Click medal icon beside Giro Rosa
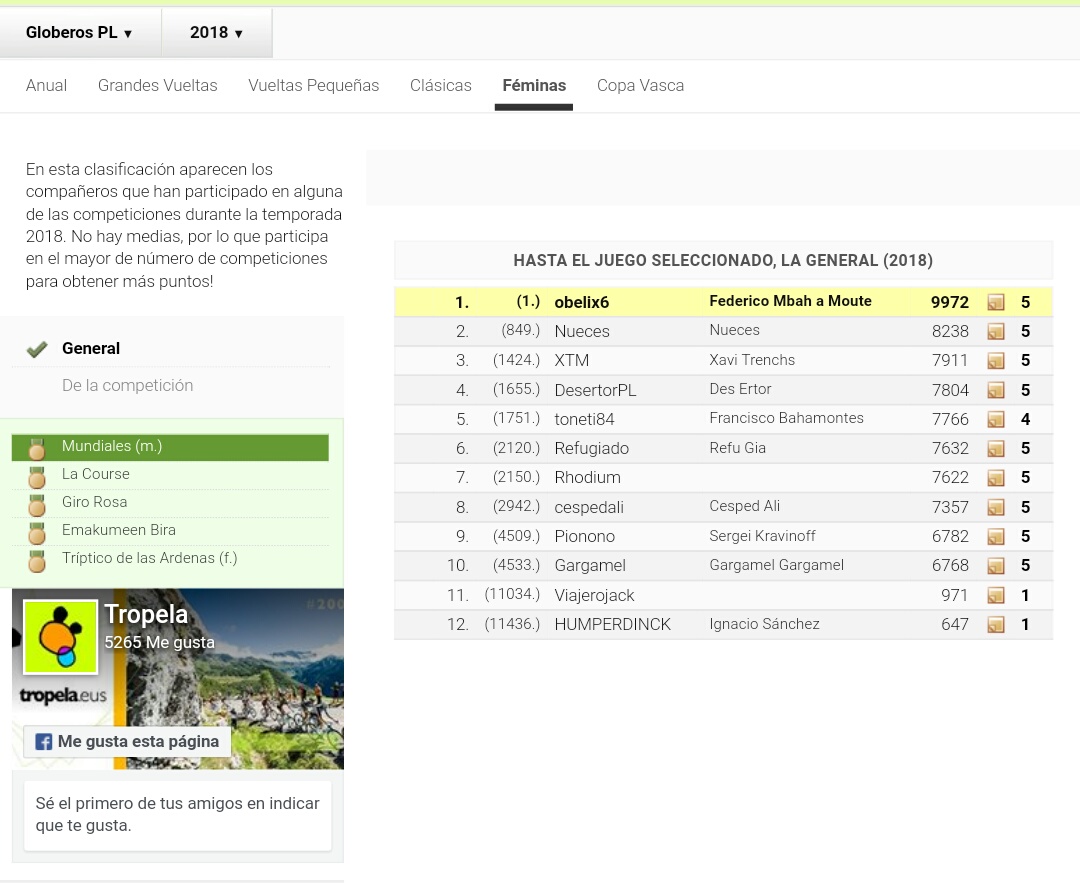 tap(37, 505)
